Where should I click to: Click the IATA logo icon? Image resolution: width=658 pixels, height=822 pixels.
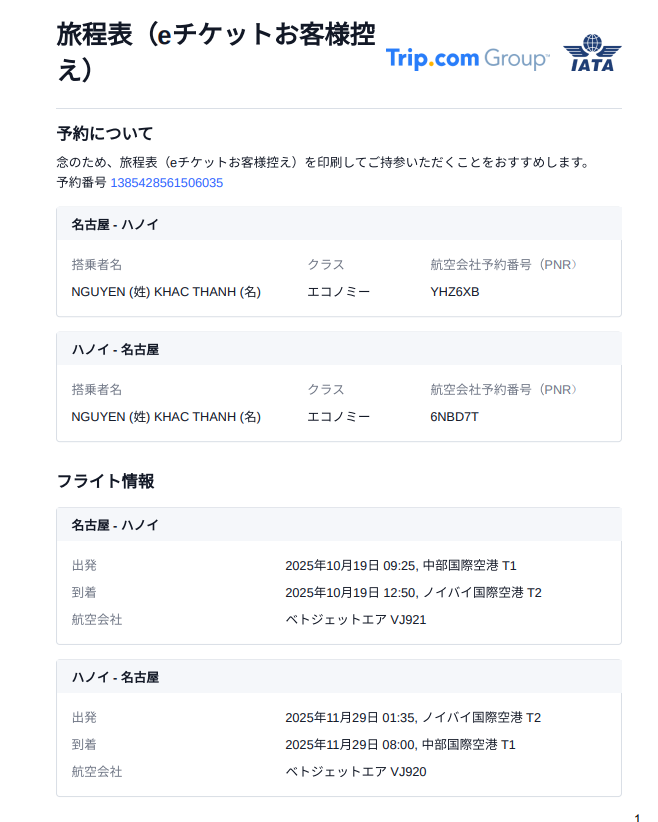pyautogui.click(x=592, y=54)
